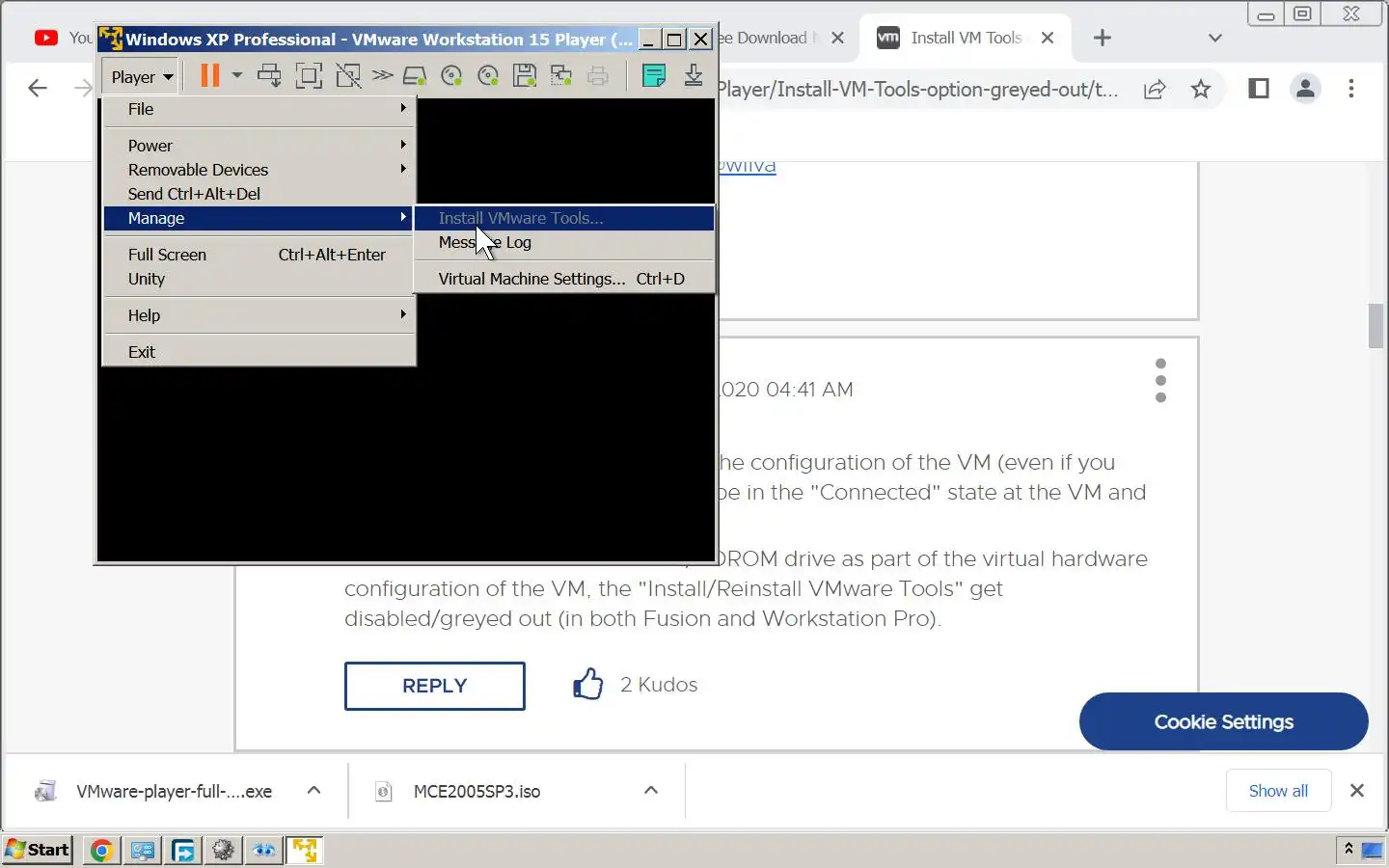Open the post options three-dot menu
This screenshot has height=868, width=1389.
click(1160, 381)
